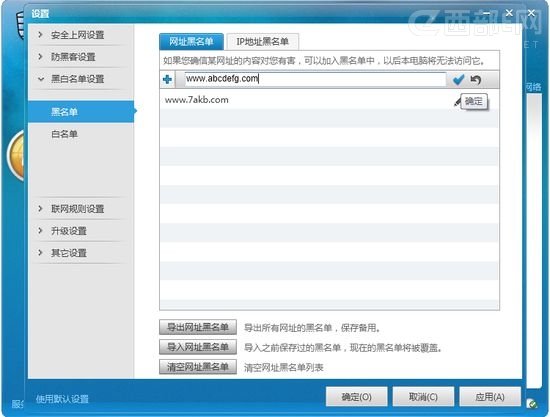The height and width of the screenshot is (417, 550).
Task: Click the blue plus add-URL icon
Action: 167,80
